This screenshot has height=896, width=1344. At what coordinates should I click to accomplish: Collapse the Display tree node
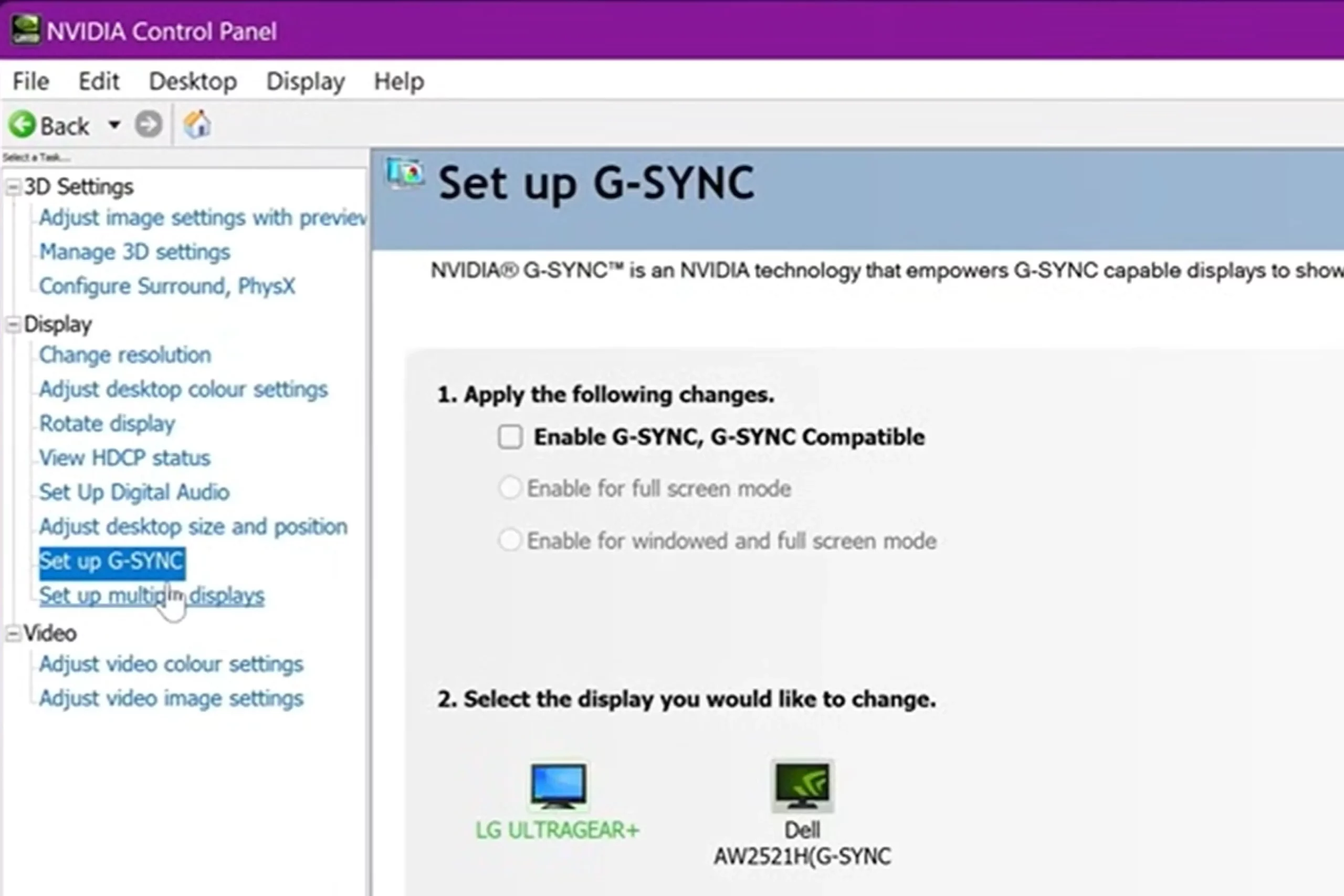pos(13,325)
